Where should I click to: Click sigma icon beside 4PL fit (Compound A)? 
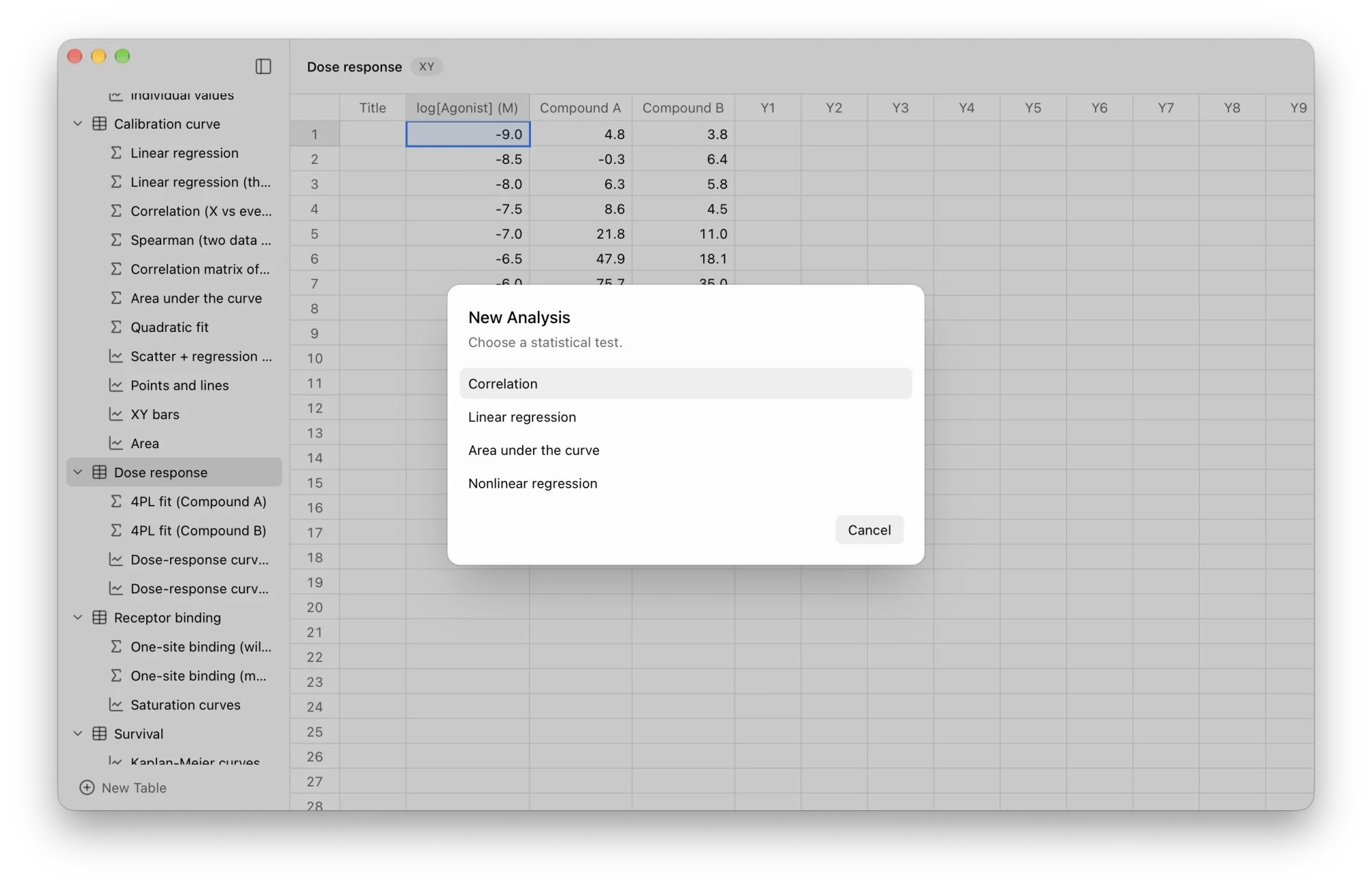[x=116, y=502]
